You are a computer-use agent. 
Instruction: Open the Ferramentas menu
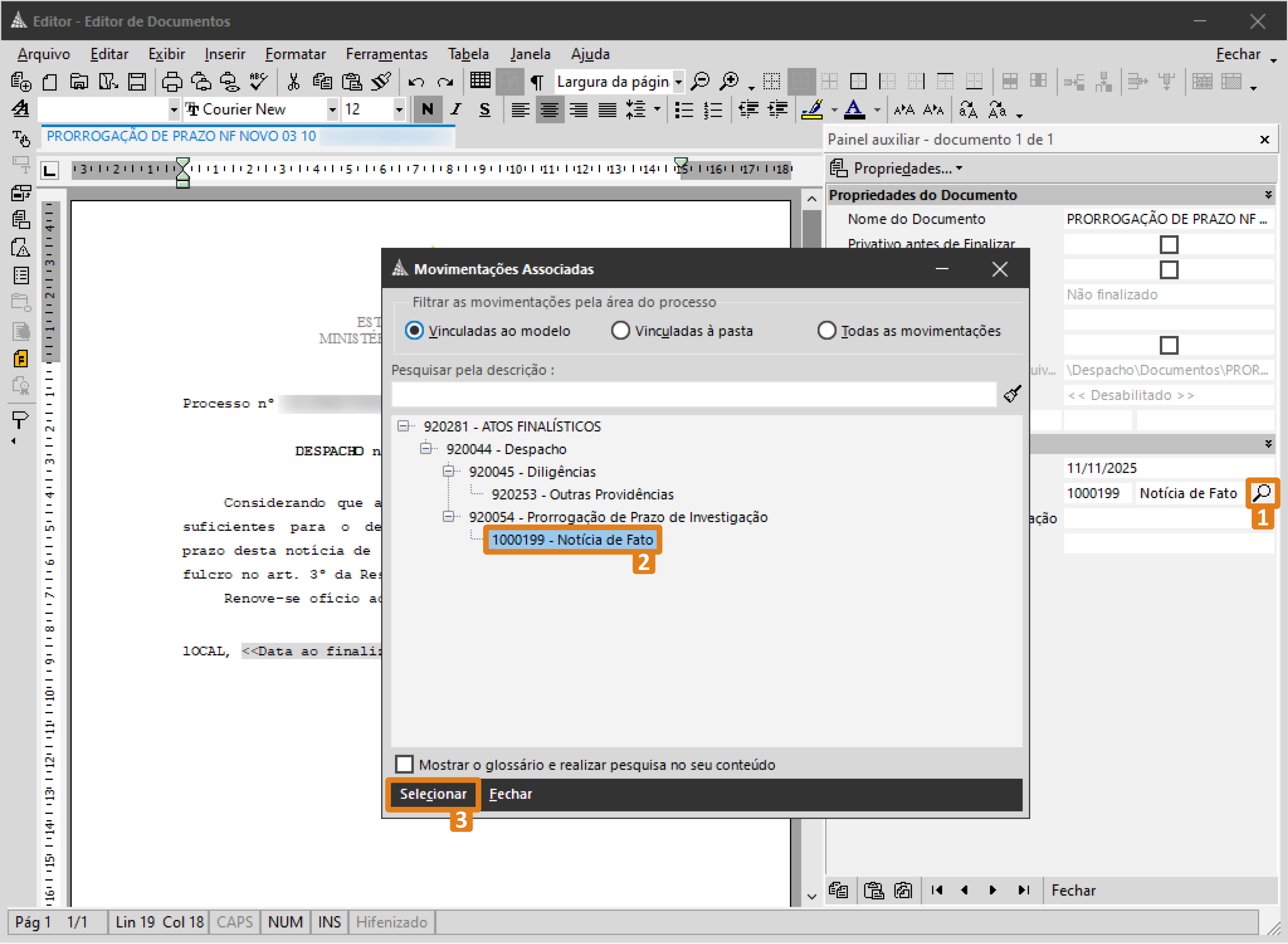386,54
